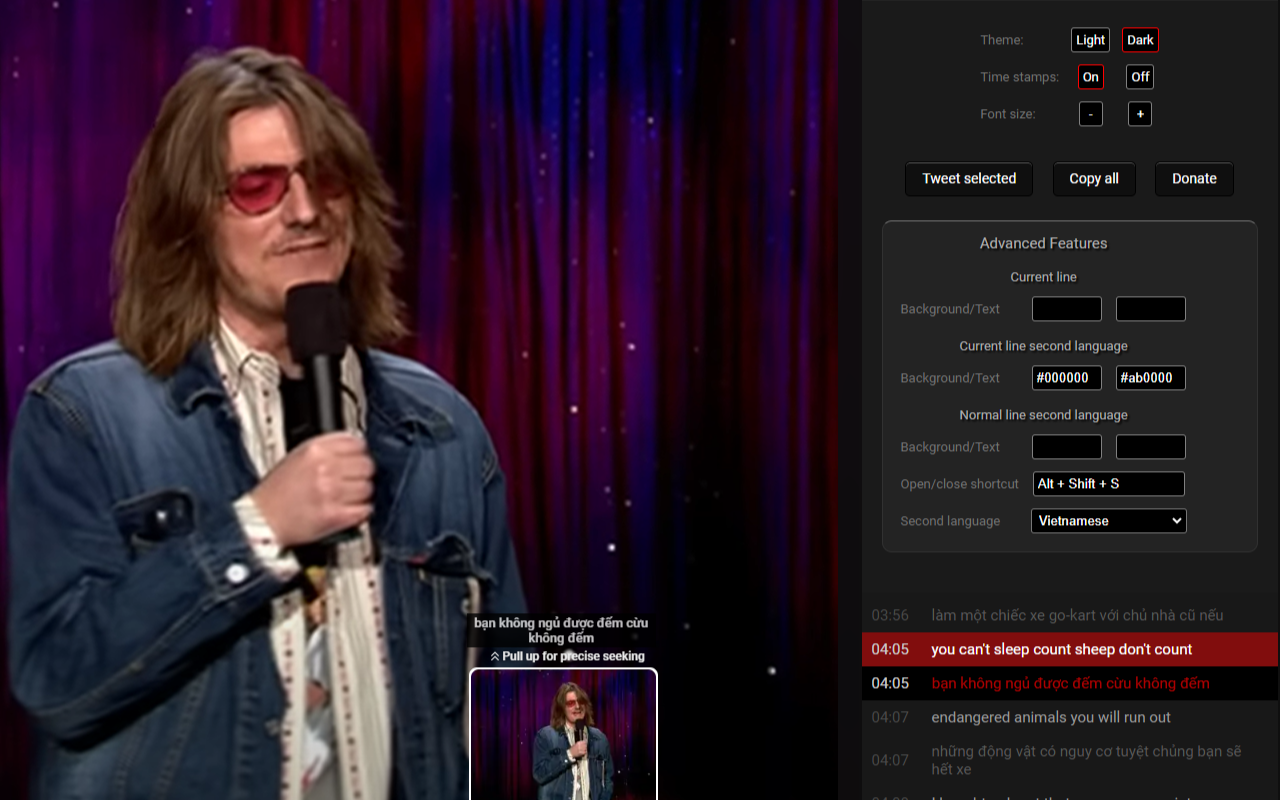Open the Donate page
Screen dimensions: 1280x800
(x=1194, y=179)
